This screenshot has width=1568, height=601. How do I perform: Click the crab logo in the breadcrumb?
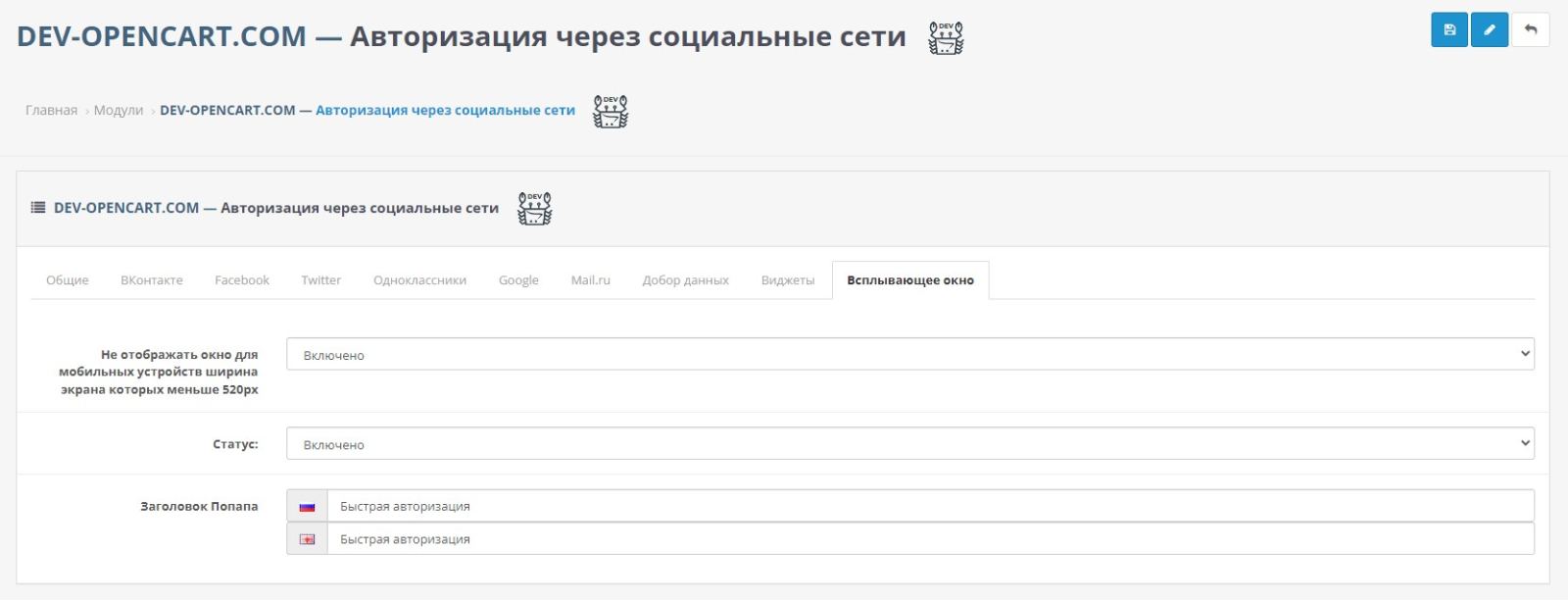pyautogui.click(x=611, y=111)
